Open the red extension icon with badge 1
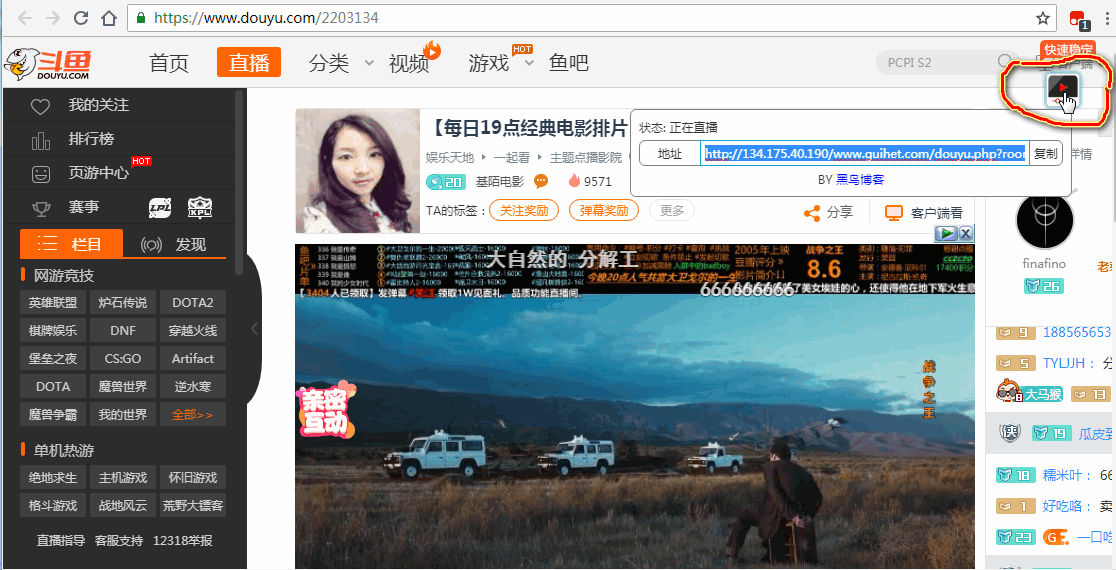The width and height of the screenshot is (1116, 570). [1078, 19]
